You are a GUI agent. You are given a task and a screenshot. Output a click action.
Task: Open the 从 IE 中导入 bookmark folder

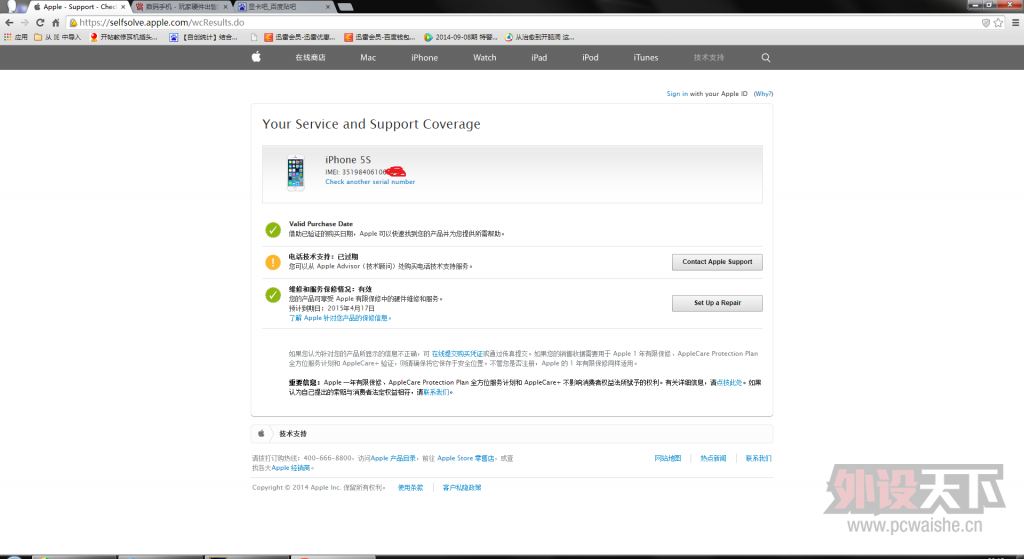point(57,37)
